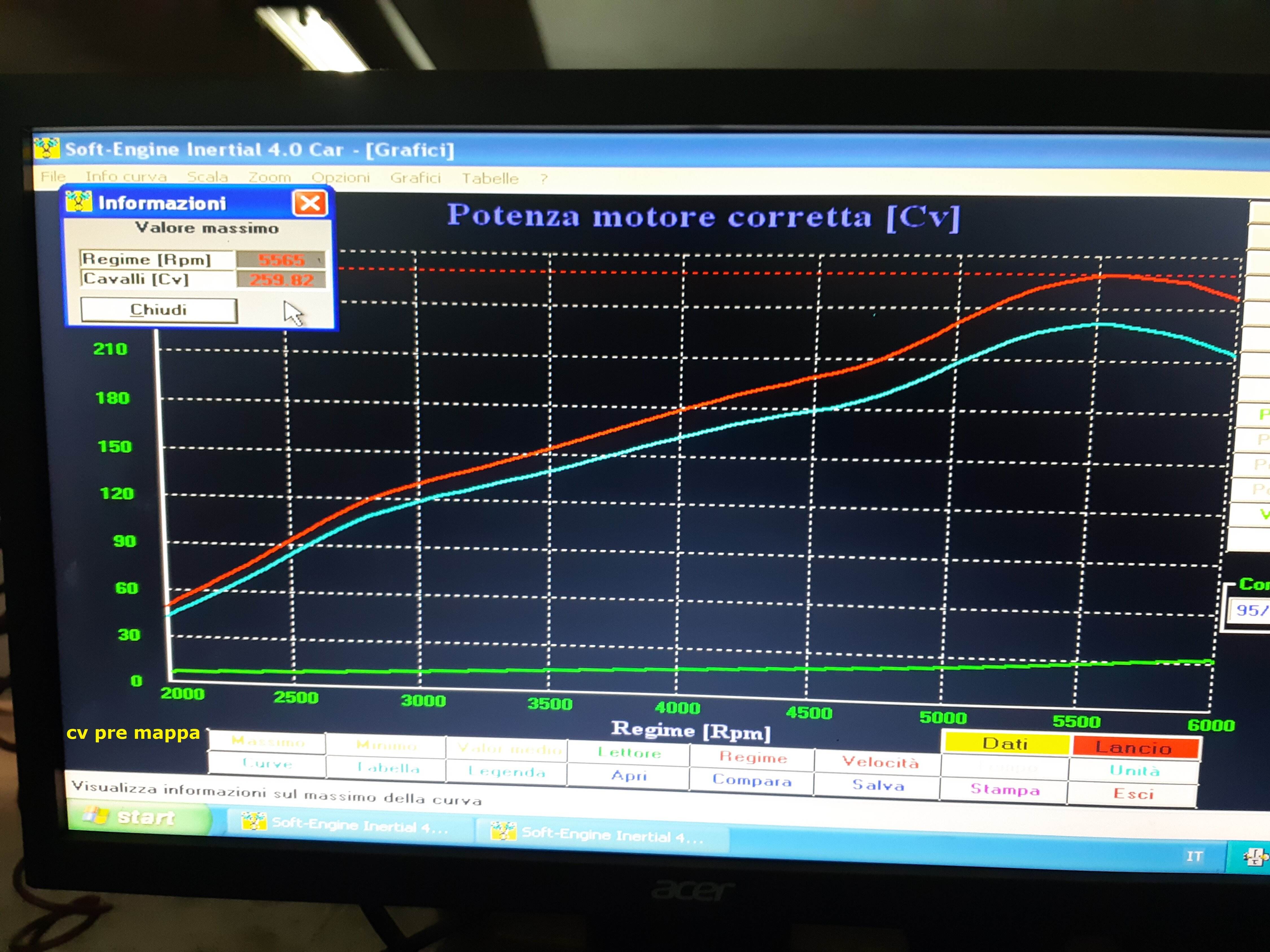Click the Valore massimo heading
1270x952 pixels.
click(207, 228)
